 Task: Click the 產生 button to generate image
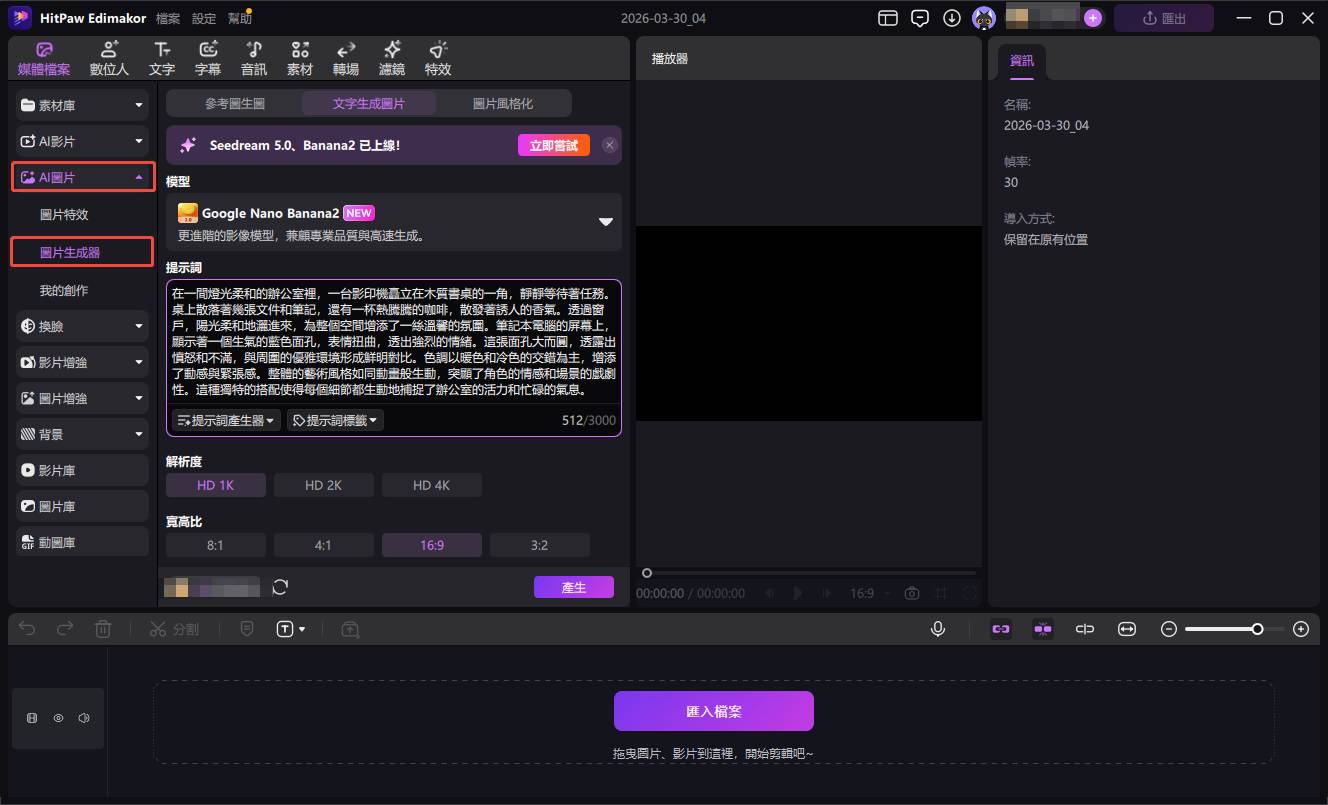(x=574, y=587)
